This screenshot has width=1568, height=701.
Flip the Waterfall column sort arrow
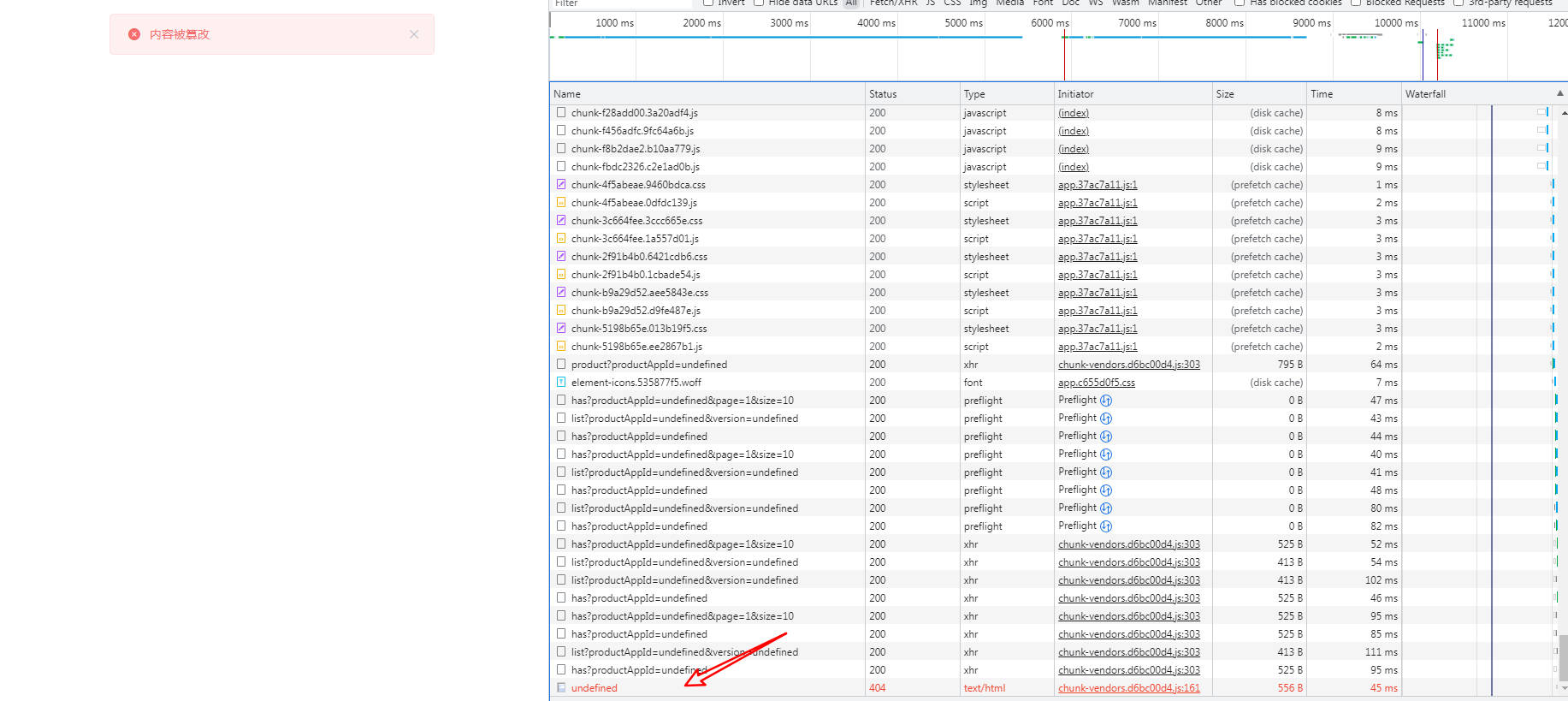point(1559,93)
